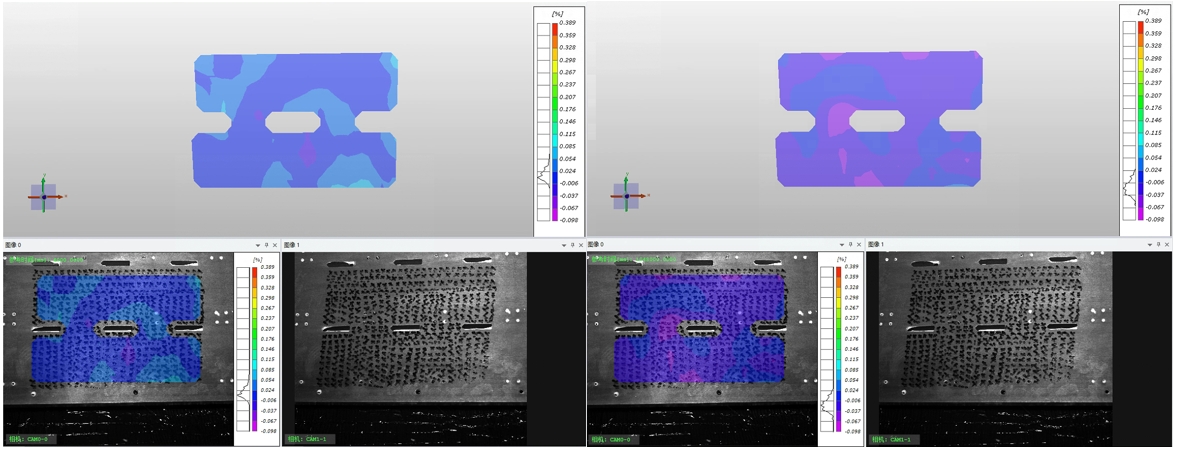Expand window options dropdown of first 图像 1 panel
This screenshot has height=450, width=1177.
pyautogui.click(x=564, y=245)
